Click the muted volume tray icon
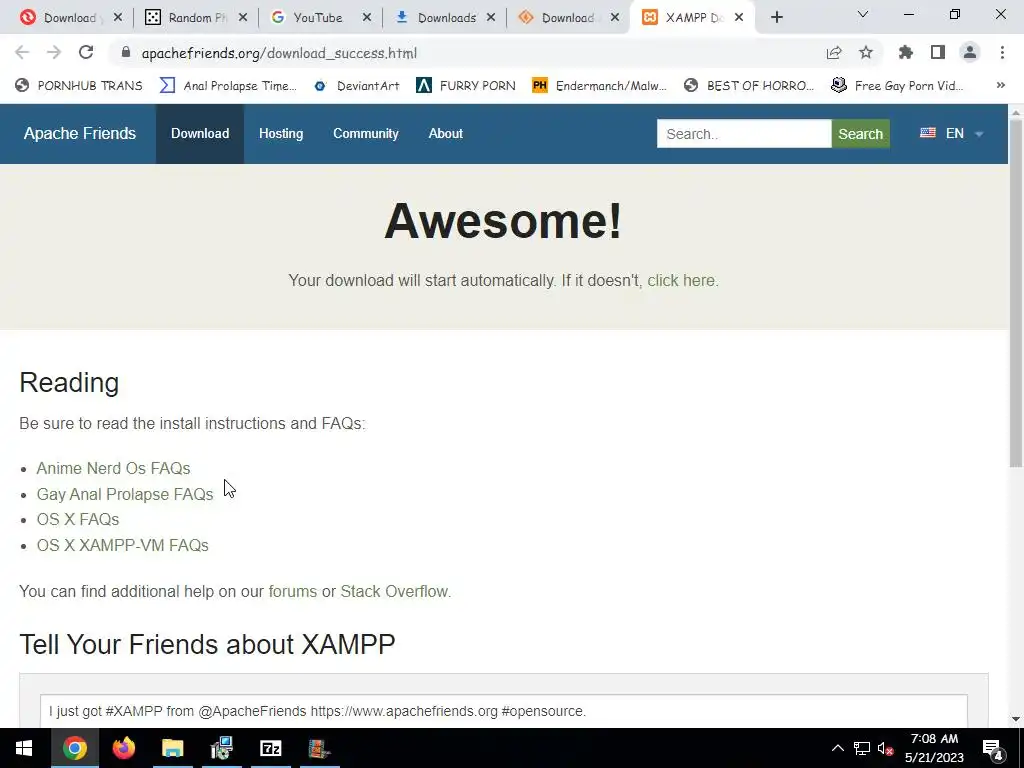Screen dimensions: 1024x768 pyautogui.click(x=886, y=748)
